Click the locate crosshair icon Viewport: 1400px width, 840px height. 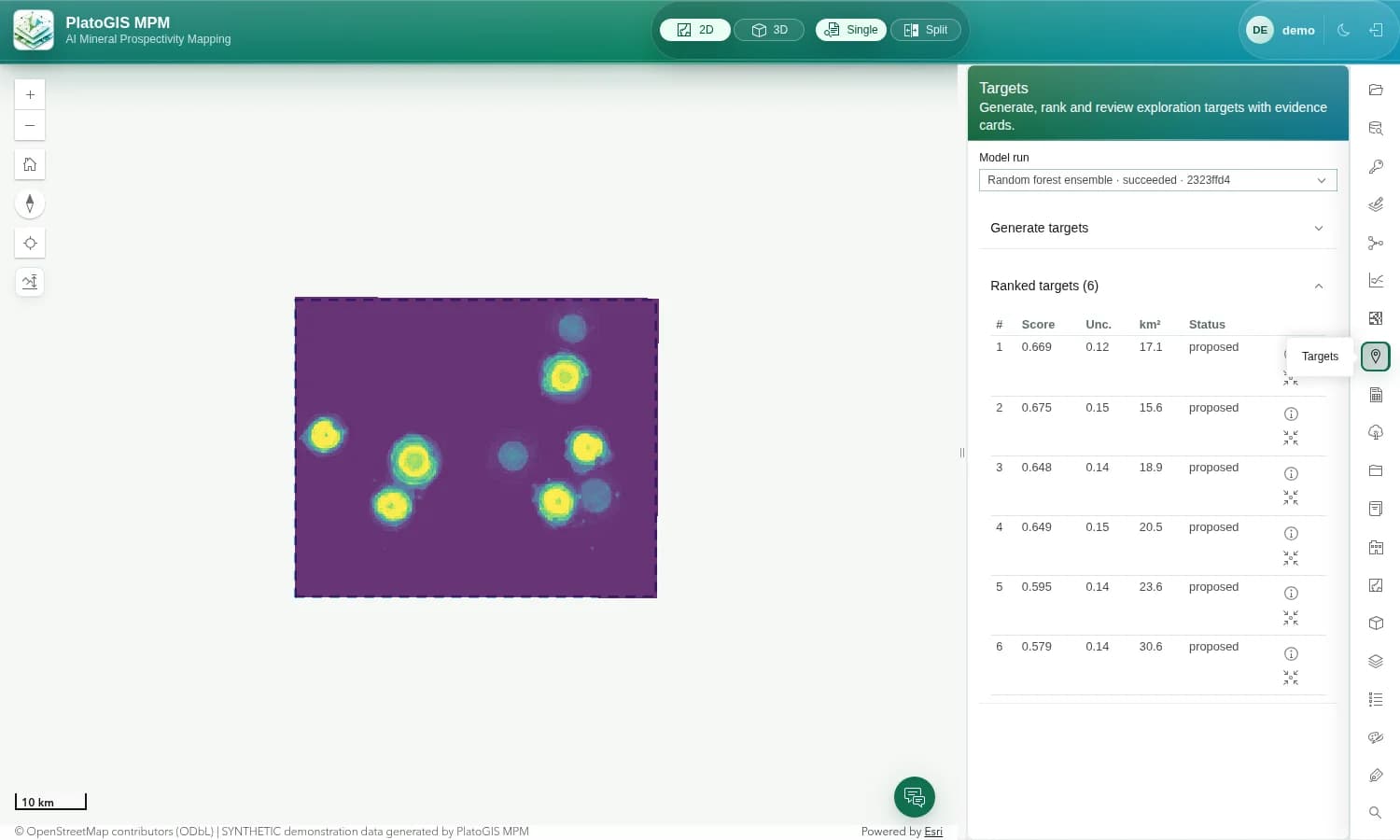pos(30,243)
